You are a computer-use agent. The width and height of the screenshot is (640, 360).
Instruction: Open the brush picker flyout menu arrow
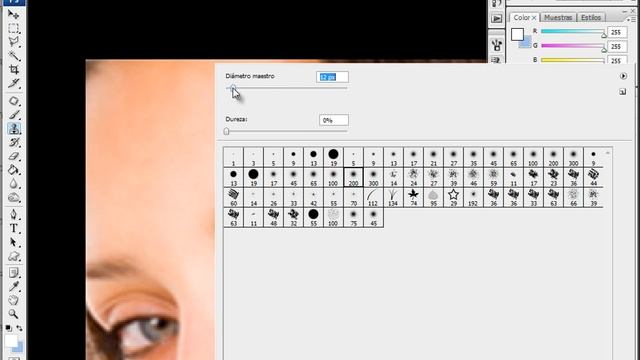tap(623, 76)
